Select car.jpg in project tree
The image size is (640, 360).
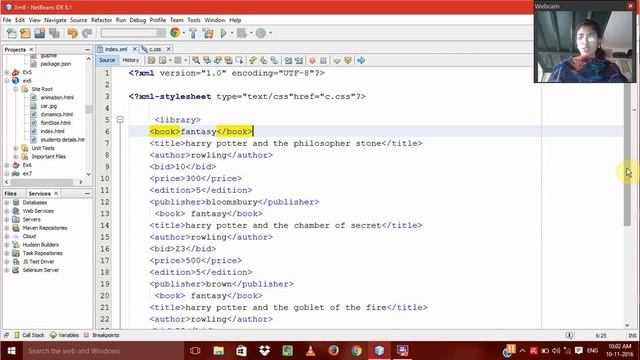[x=49, y=106]
